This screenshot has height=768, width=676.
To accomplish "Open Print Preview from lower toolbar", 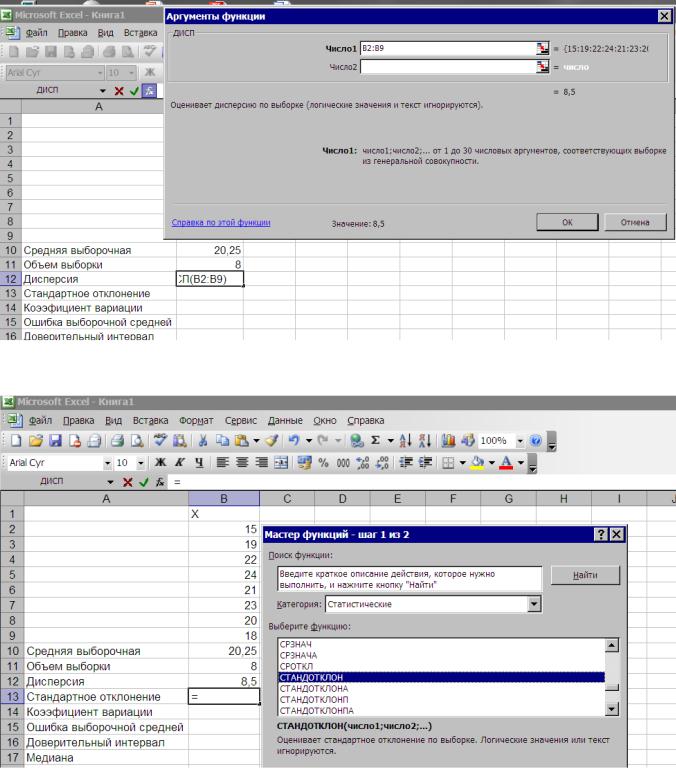I will pyautogui.click(x=137, y=440).
